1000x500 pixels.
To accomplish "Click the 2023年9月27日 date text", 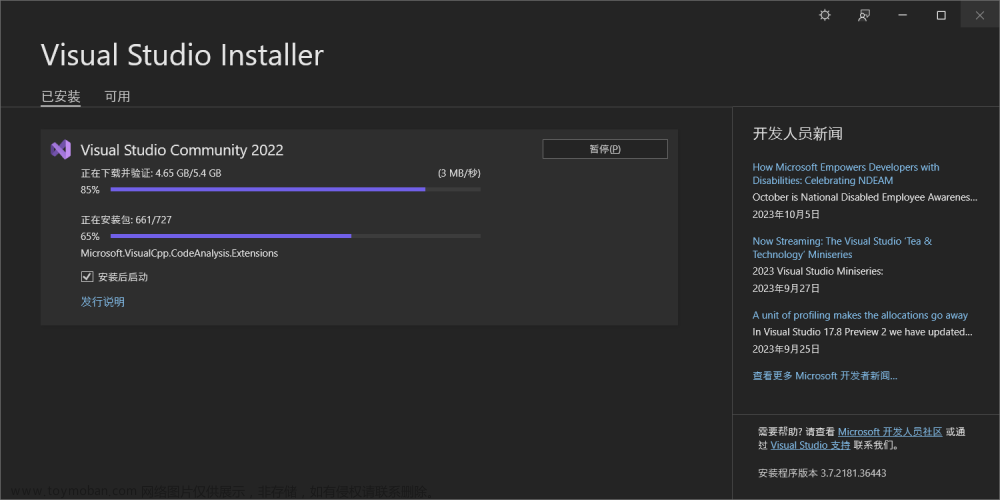I will (x=786, y=288).
